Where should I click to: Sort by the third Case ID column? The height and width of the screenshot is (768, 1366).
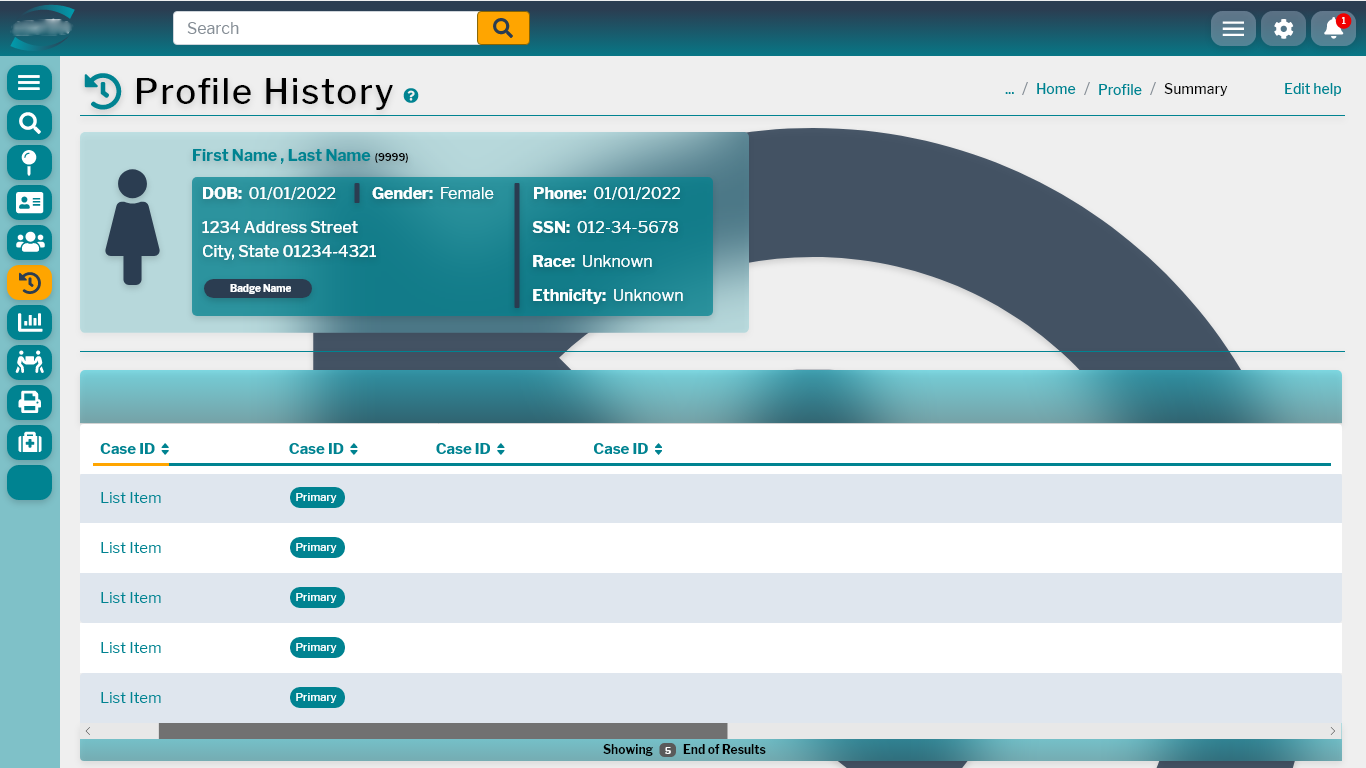pos(471,449)
